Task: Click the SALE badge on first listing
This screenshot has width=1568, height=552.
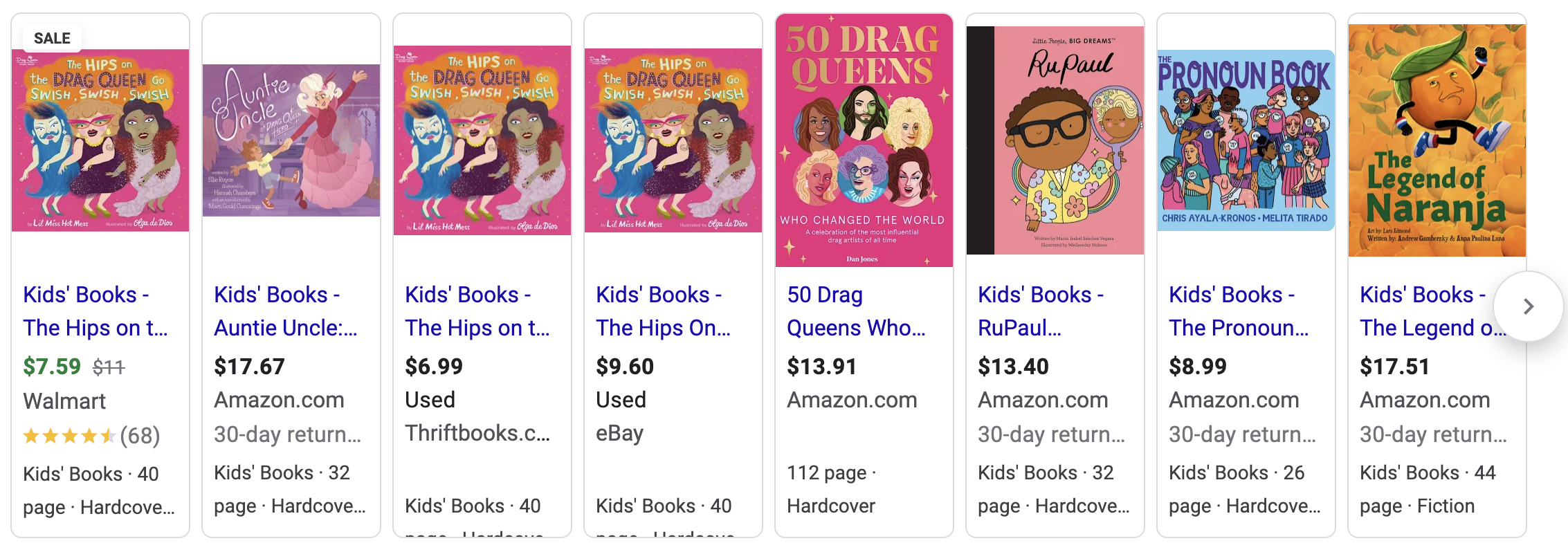Action: (52, 39)
